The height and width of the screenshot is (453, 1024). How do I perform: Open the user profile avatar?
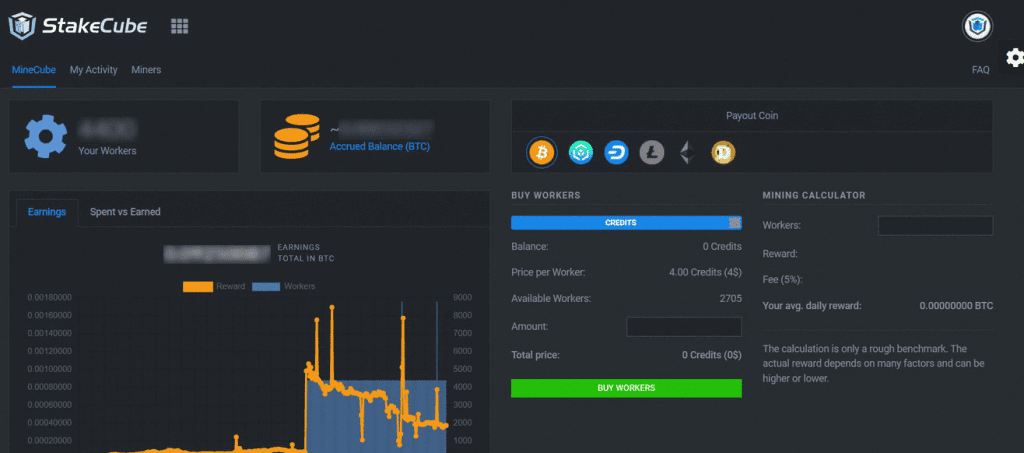(x=977, y=27)
